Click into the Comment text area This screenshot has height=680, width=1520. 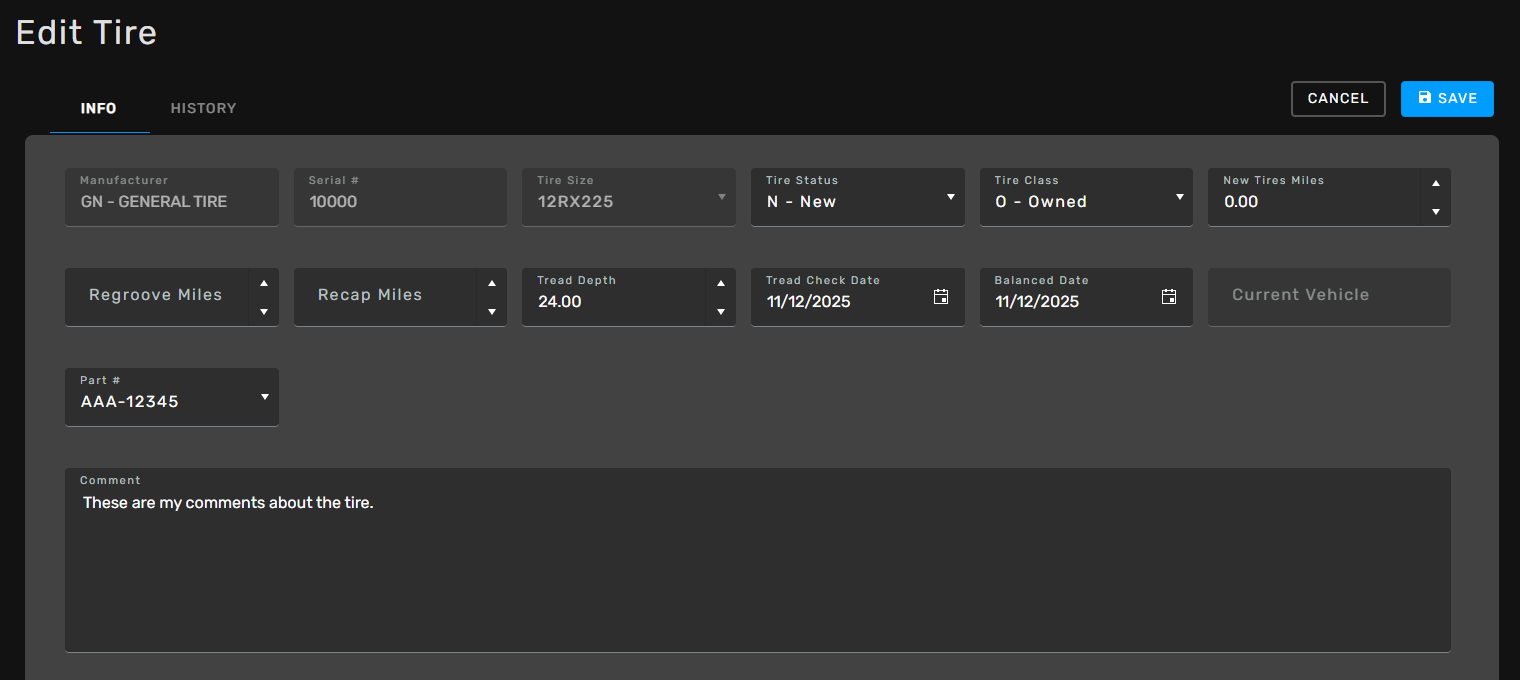(x=757, y=570)
